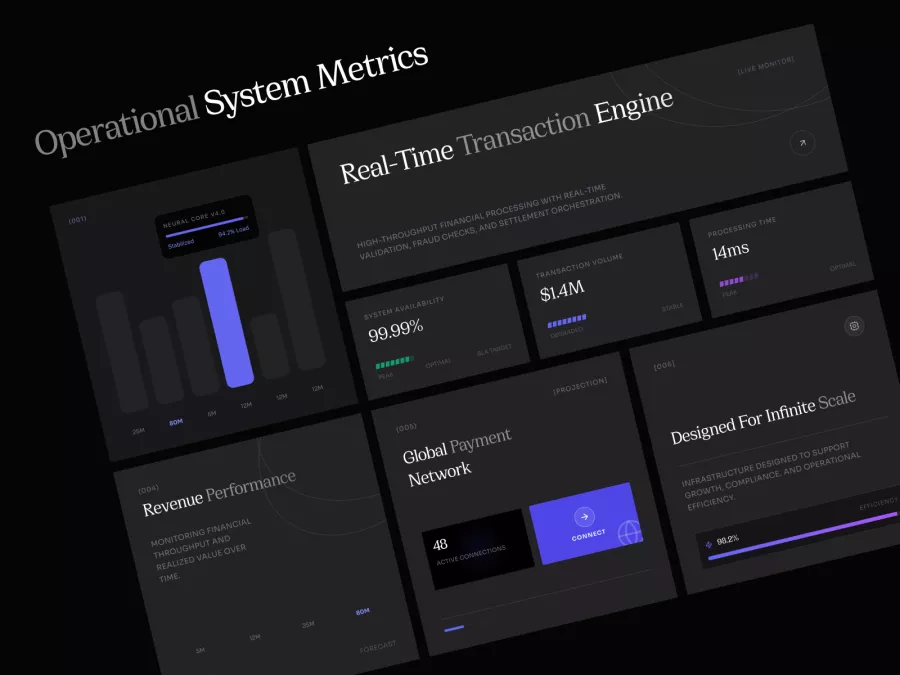The width and height of the screenshot is (900, 675).
Task: Click the settings gear icon above Infinite Scale
Action: pyautogui.click(x=853, y=325)
